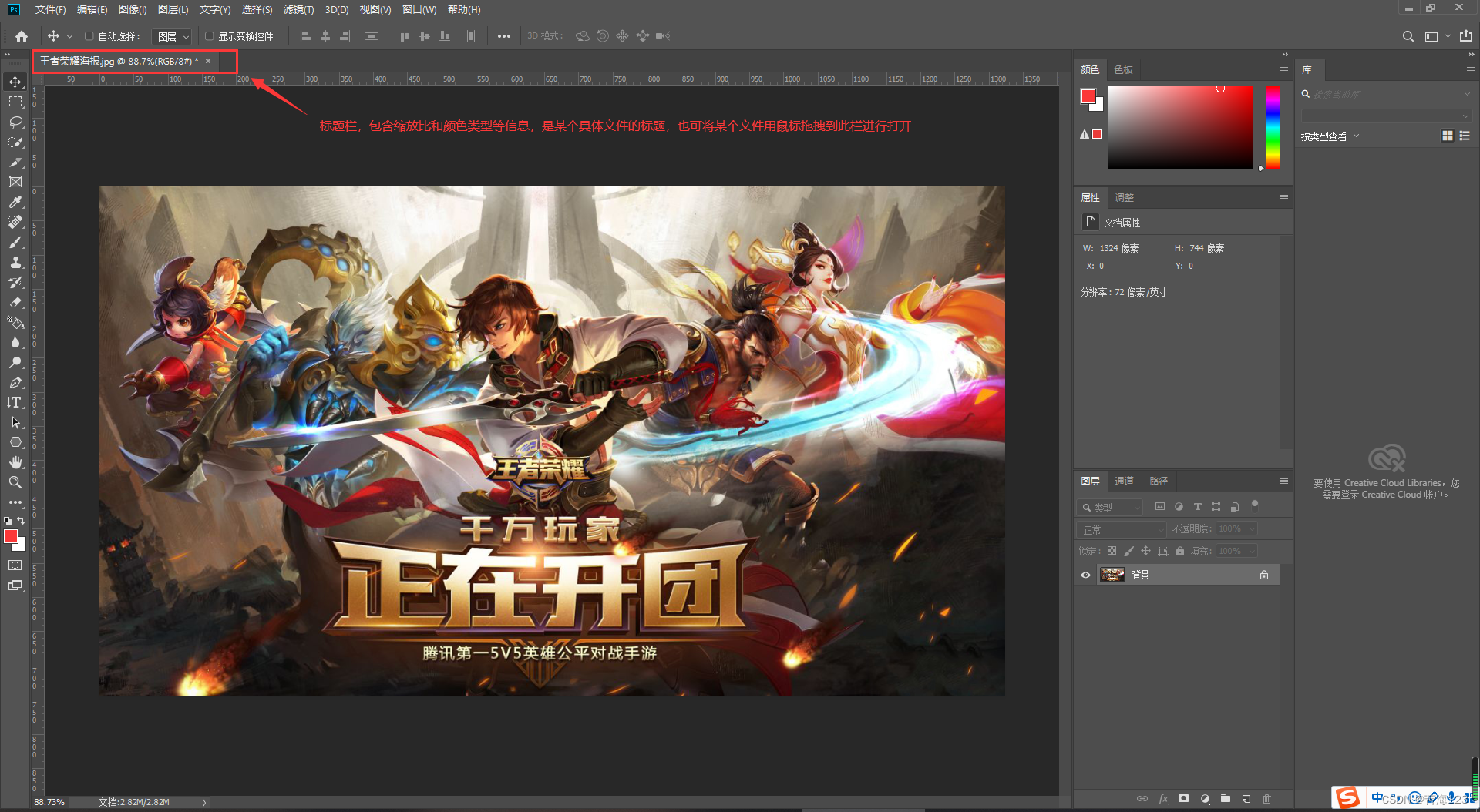The width and height of the screenshot is (1480, 812).
Task: Switch library to grid view
Action: coord(1447,136)
